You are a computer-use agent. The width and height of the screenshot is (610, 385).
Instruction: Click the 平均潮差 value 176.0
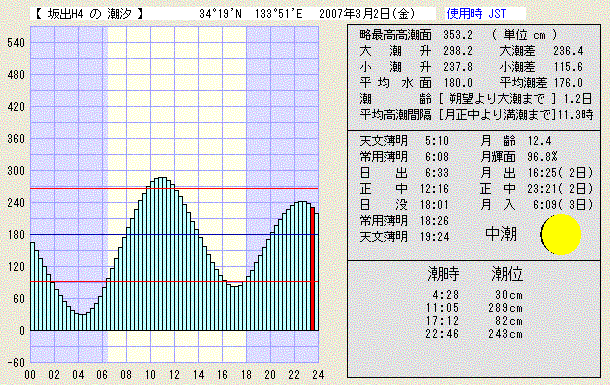pos(568,83)
